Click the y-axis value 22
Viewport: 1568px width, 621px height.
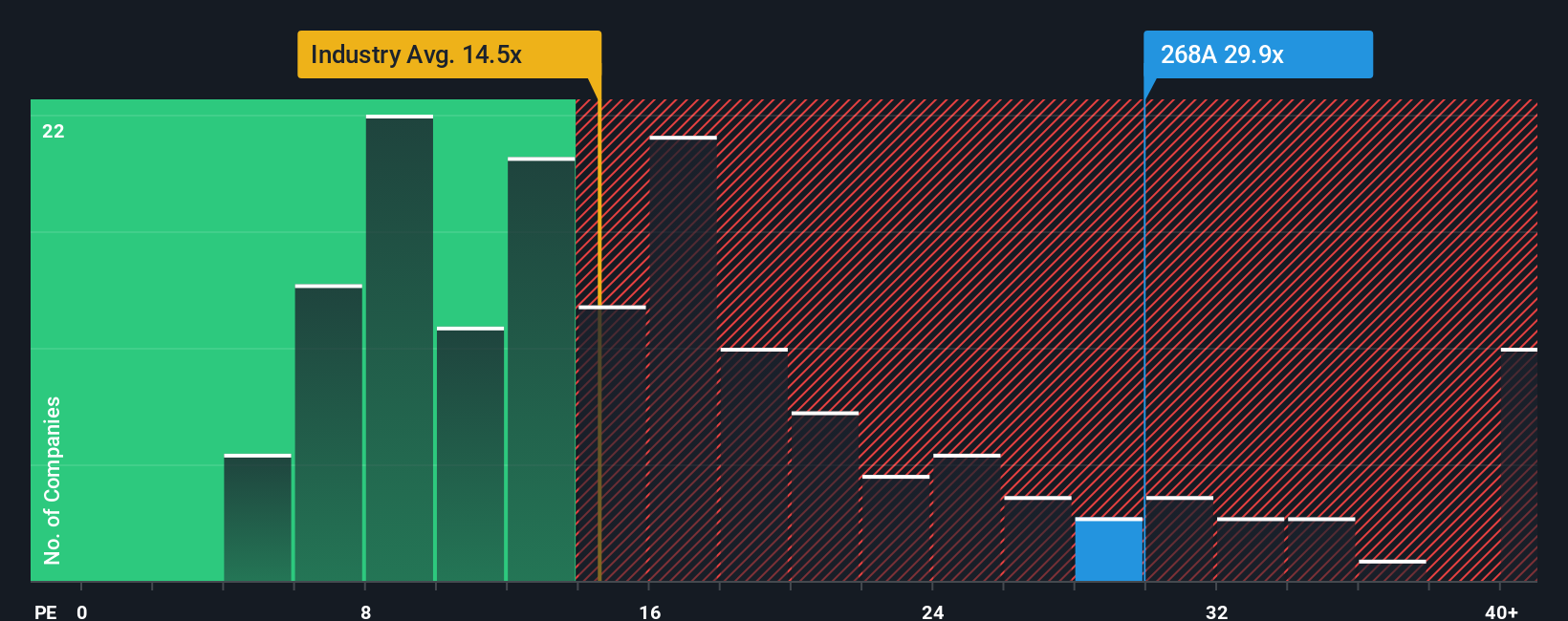[x=54, y=131]
